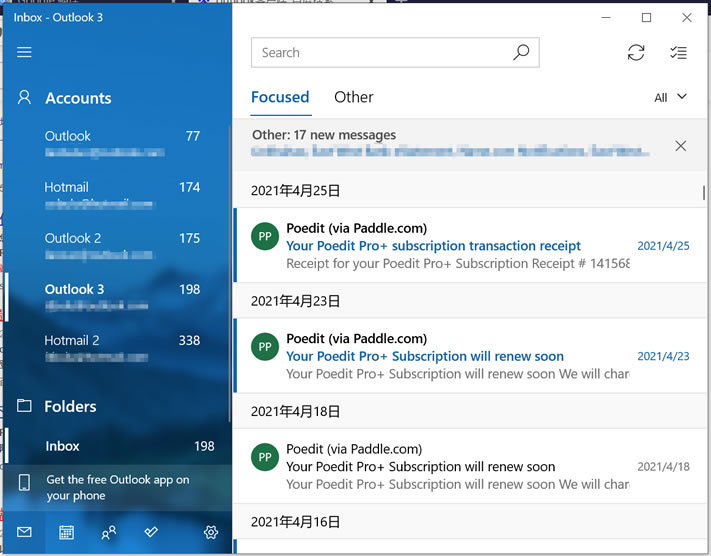Open the To Do checkmark icon
This screenshot has height=556, width=711.
(151, 532)
